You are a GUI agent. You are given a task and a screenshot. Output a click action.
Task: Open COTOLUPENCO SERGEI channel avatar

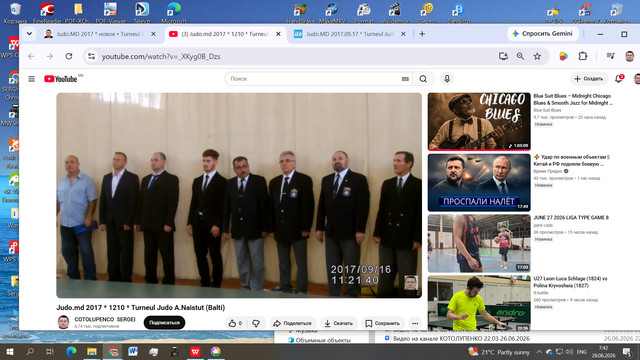pos(63,322)
